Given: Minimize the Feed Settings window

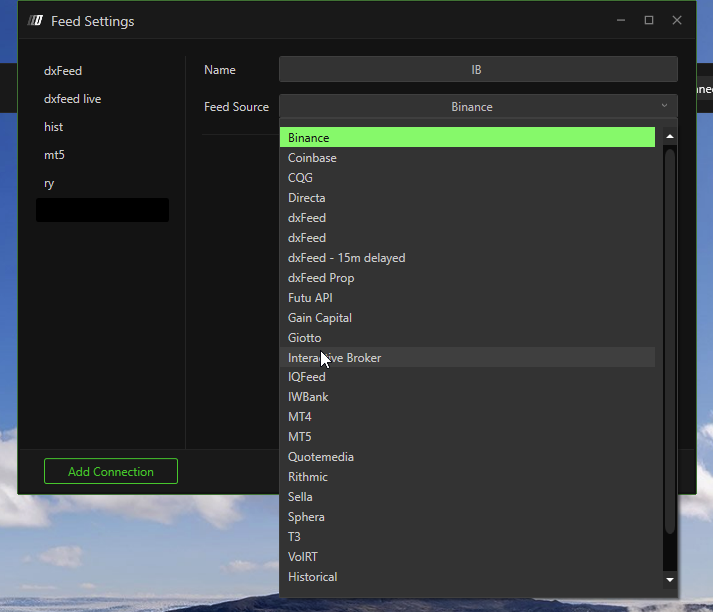Looking at the screenshot, I should 620,20.
